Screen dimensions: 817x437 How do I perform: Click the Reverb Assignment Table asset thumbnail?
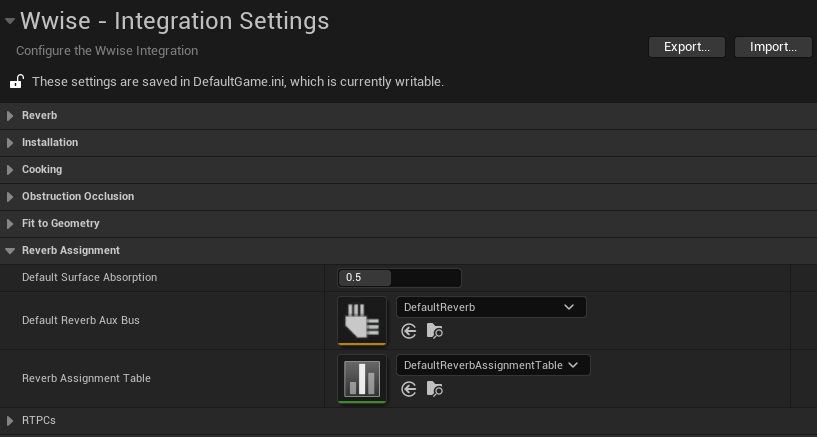[362, 378]
